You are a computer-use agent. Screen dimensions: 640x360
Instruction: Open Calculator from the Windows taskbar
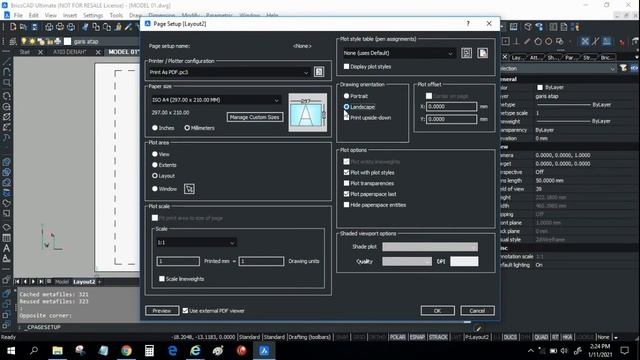click(149, 350)
